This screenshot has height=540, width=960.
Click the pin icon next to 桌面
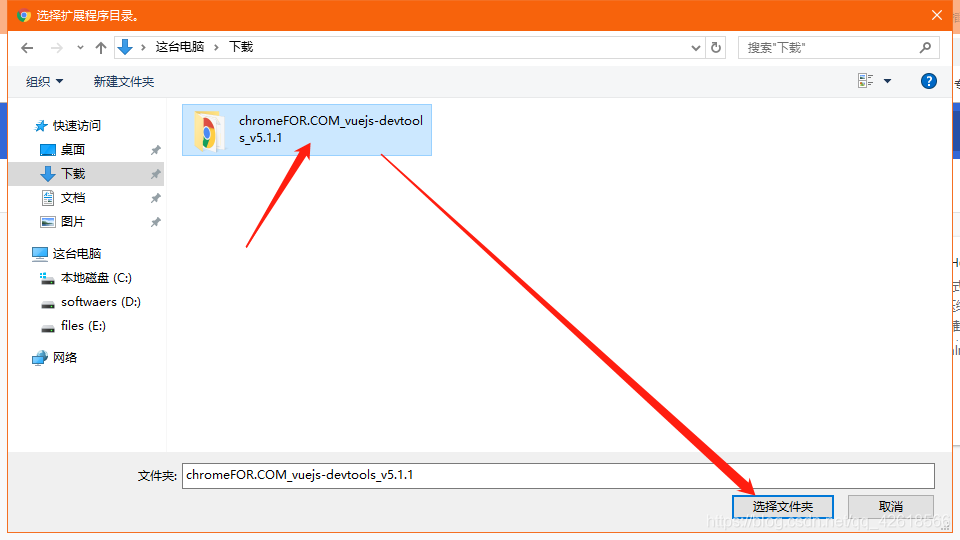pyautogui.click(x=156, y=150)
